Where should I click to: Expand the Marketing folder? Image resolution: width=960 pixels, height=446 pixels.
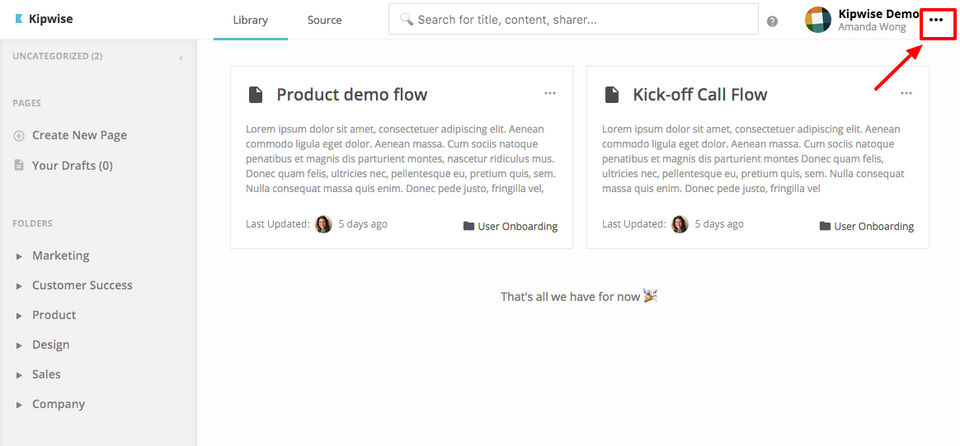pyautogui.click(x=19, y=256)
